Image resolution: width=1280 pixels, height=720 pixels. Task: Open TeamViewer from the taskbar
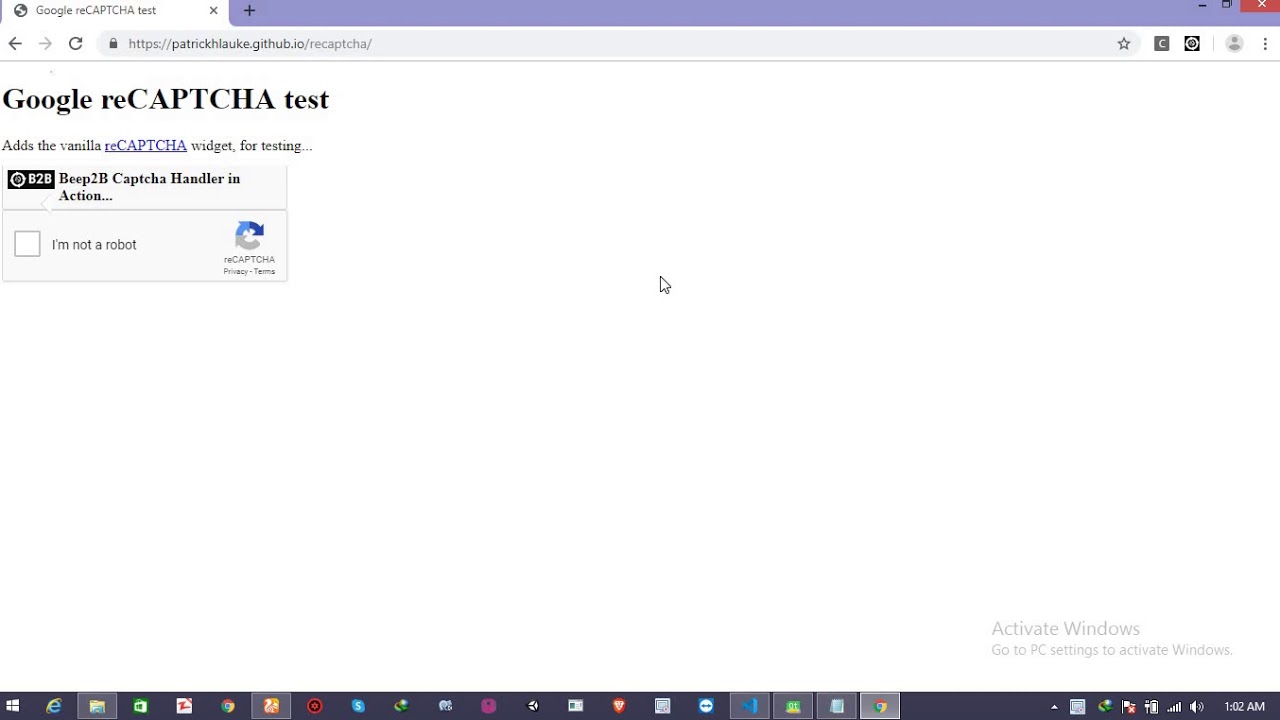pos(706,706)
